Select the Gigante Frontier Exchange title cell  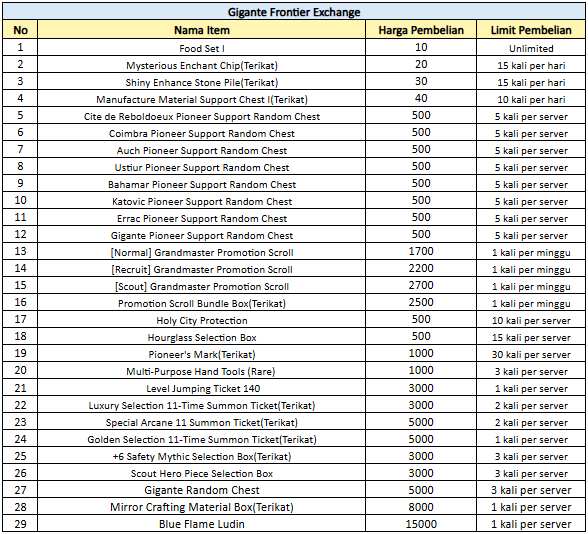pos(294,12)
